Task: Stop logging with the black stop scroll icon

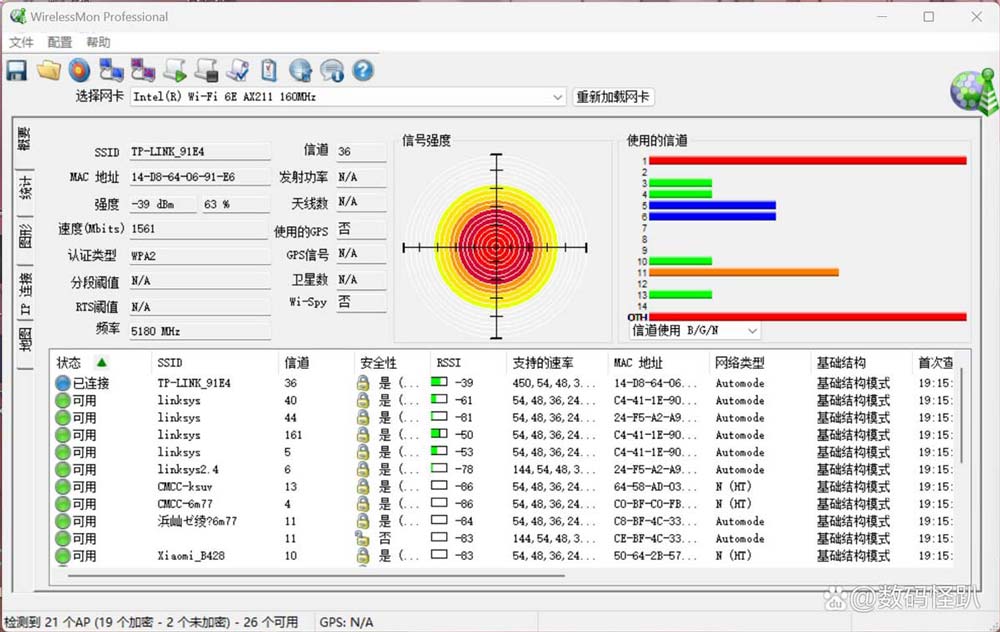Action: [207, 70]
